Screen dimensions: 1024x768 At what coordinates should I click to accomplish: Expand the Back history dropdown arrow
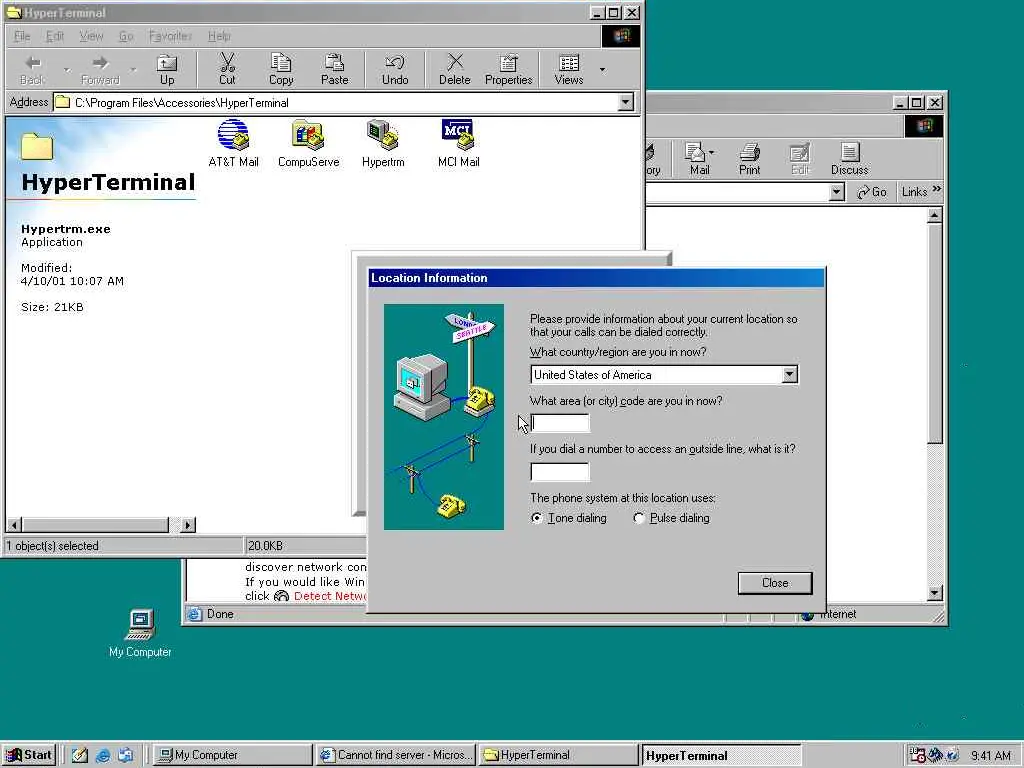coord(67,69)
